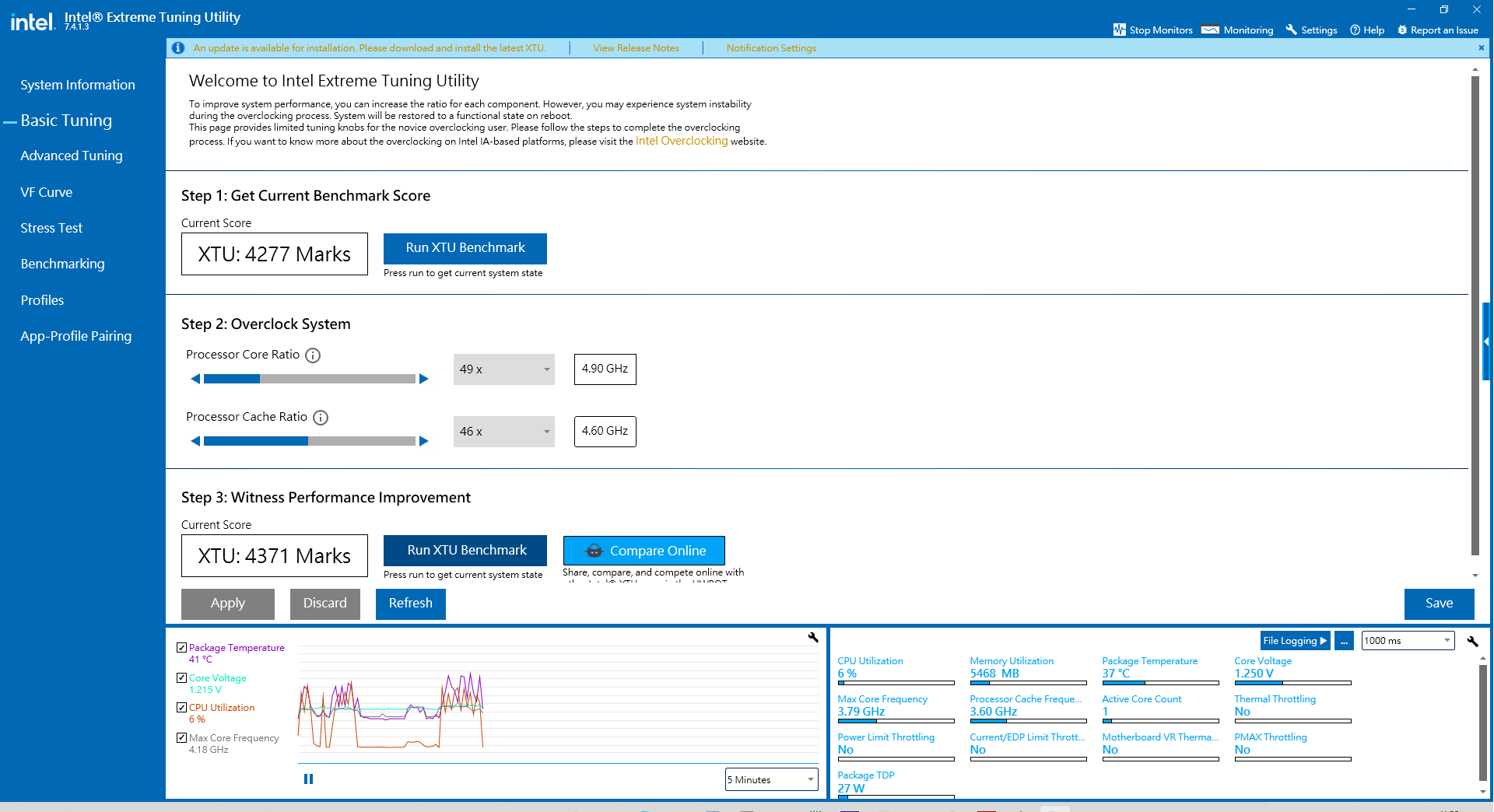1494x812 pixels.
Task: Collapse the right side panel arrow
Action: point(1487,341)
